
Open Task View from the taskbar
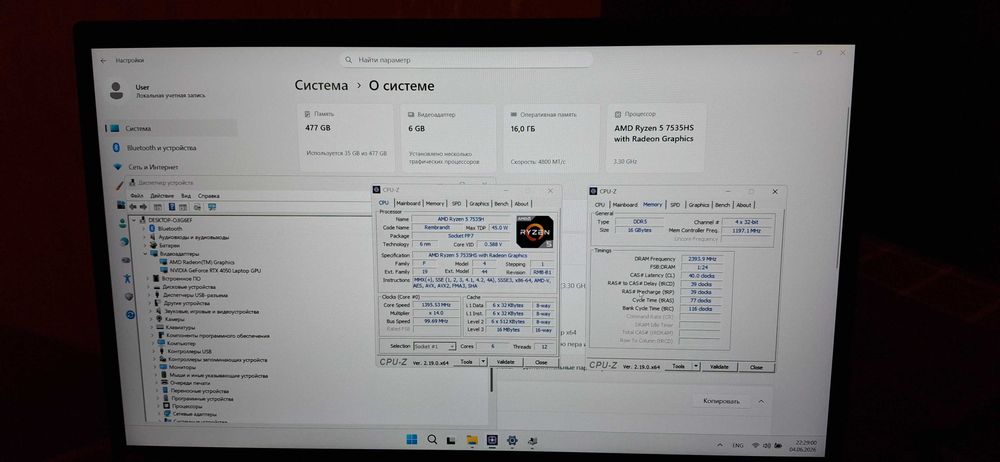click(451, 440)
